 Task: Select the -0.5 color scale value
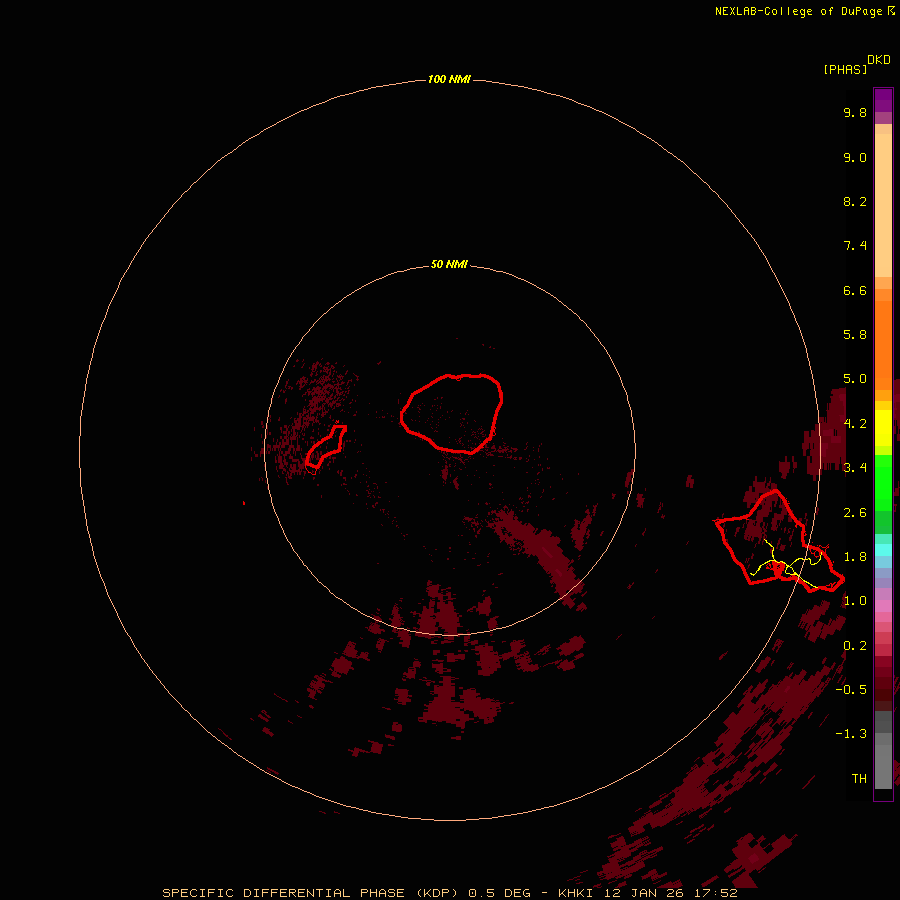point(851,689)
